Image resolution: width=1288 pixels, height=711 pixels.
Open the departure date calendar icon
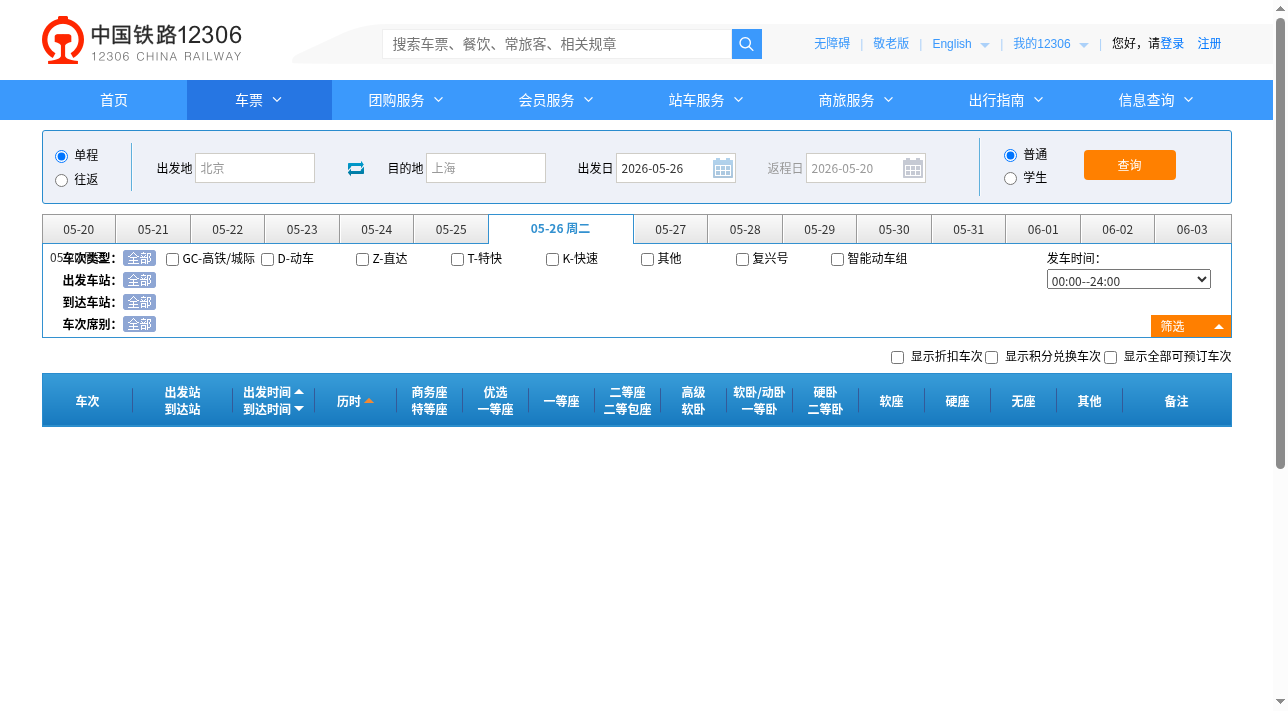coord(723,168)
